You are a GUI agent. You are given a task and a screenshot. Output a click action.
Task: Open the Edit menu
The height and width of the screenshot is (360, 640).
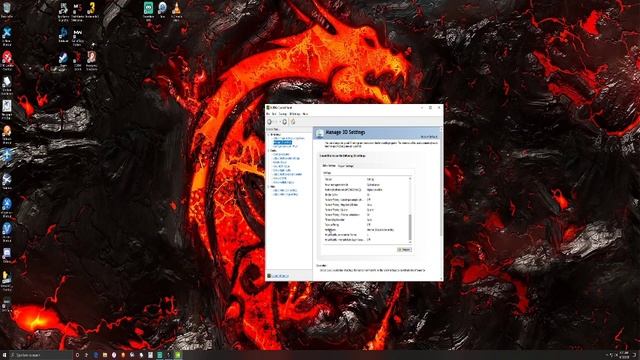click(274, 114)
